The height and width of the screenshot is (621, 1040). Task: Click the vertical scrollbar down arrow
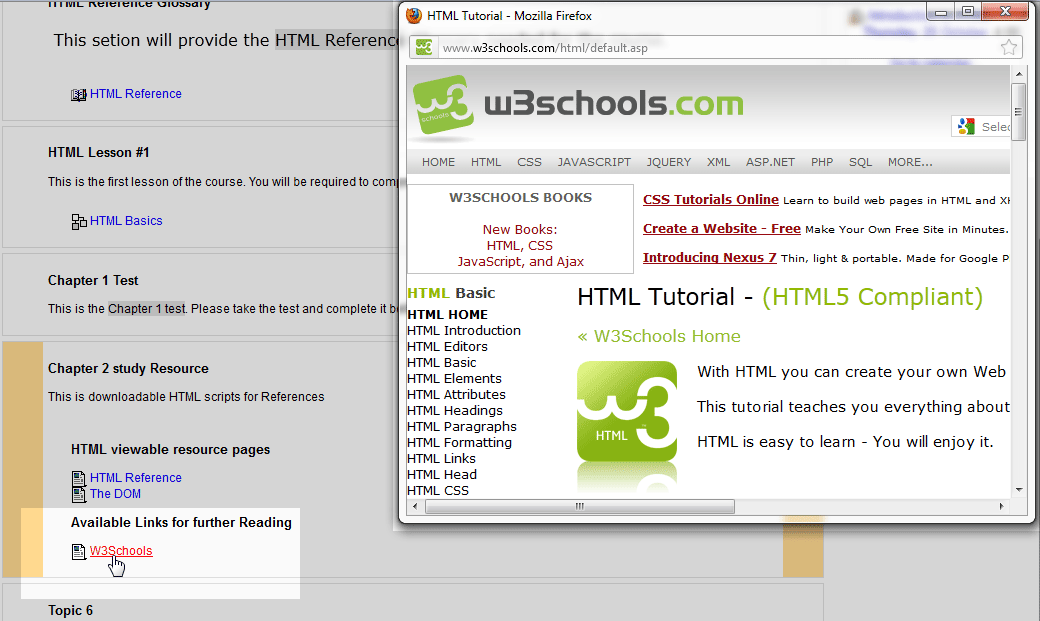pos(1019,490)
